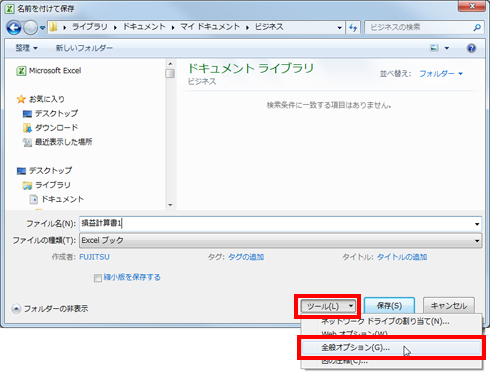This screenshot has width=490, height=372.
Task: Select 最近表示した場所 in favorites
Action: 57,142
